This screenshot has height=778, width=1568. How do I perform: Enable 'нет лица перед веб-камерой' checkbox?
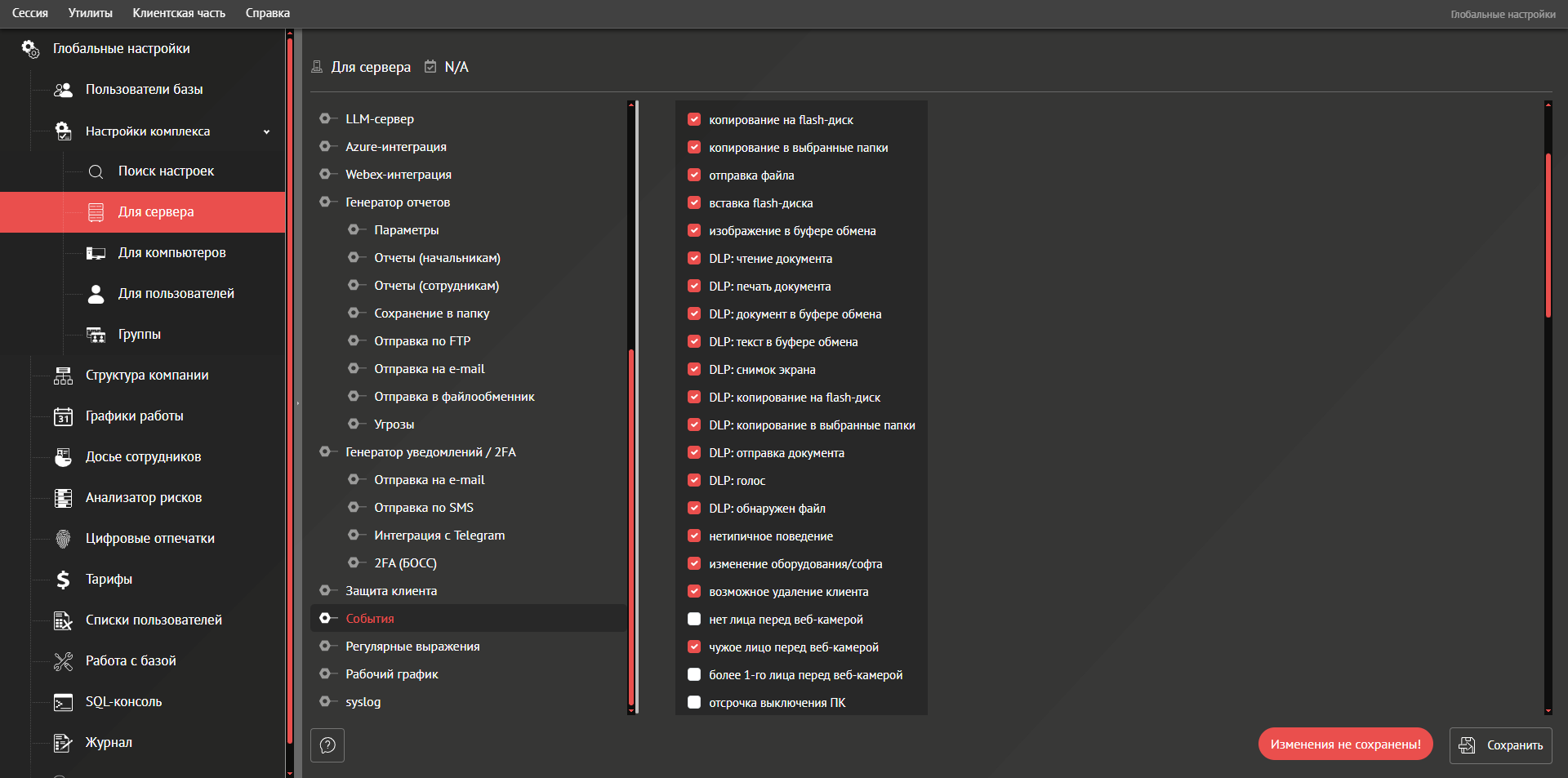point(694,620)
